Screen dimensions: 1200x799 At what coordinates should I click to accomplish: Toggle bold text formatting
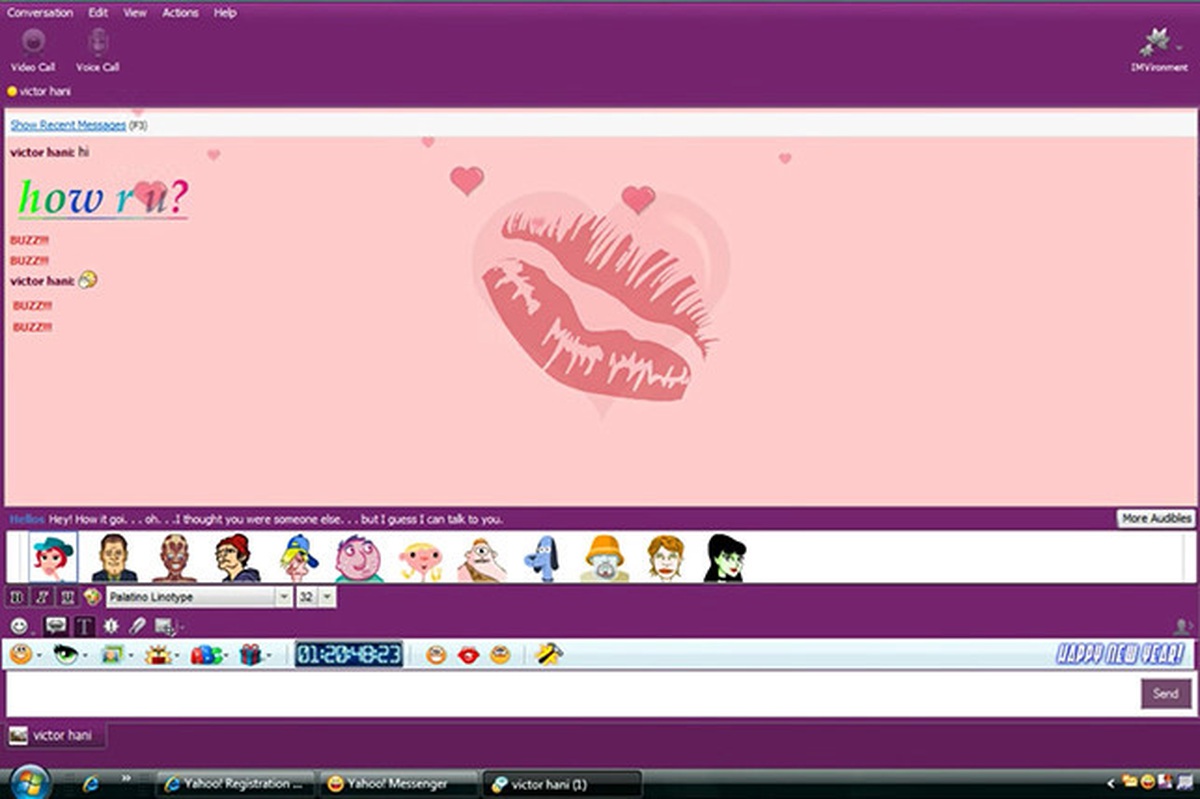(16, 597)
